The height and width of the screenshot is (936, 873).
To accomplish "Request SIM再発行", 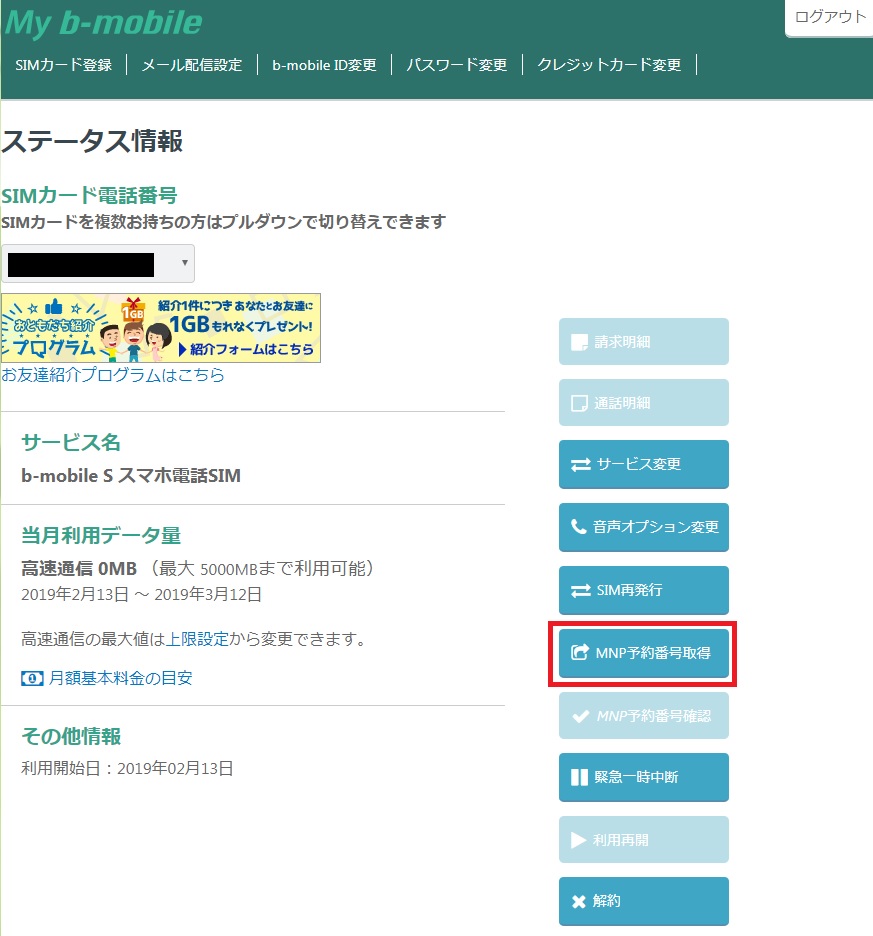I will coord(644,590).
